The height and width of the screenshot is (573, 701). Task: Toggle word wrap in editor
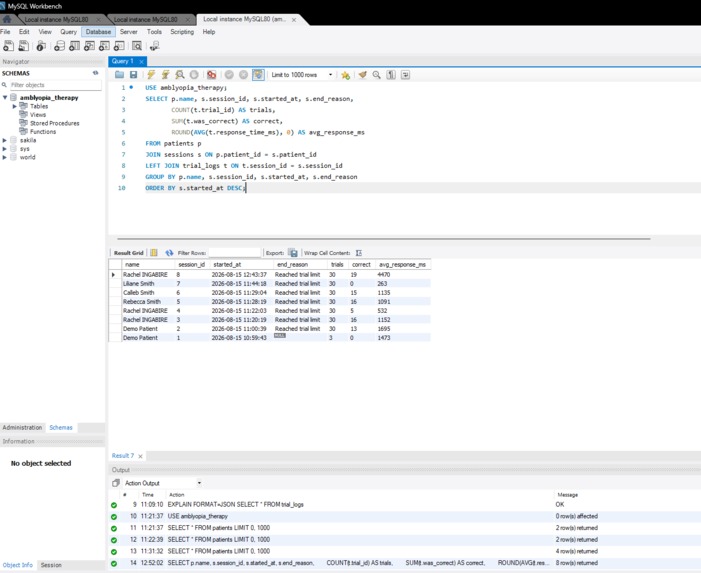pyautogui.click(x=405, y=75)
